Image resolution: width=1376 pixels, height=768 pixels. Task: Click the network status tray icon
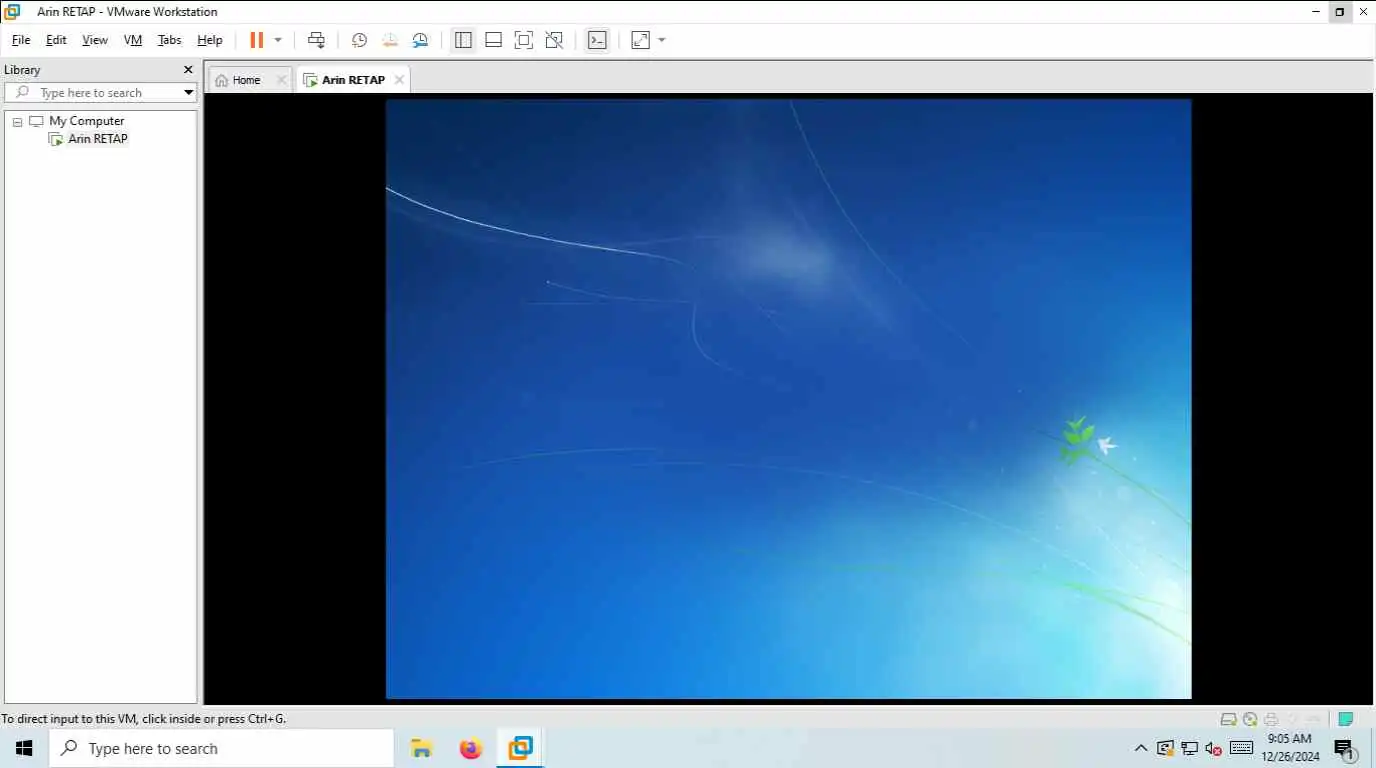coord(1189,748)
